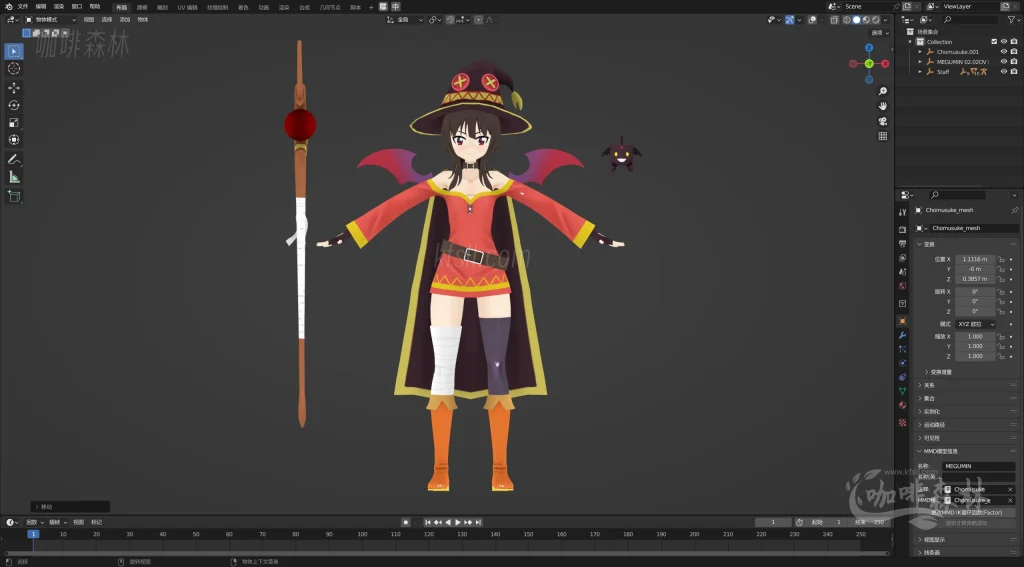Hide Chomusuke.001 in viewport
Viewport: 1024px width, 567px height.
click(1004, 52)
